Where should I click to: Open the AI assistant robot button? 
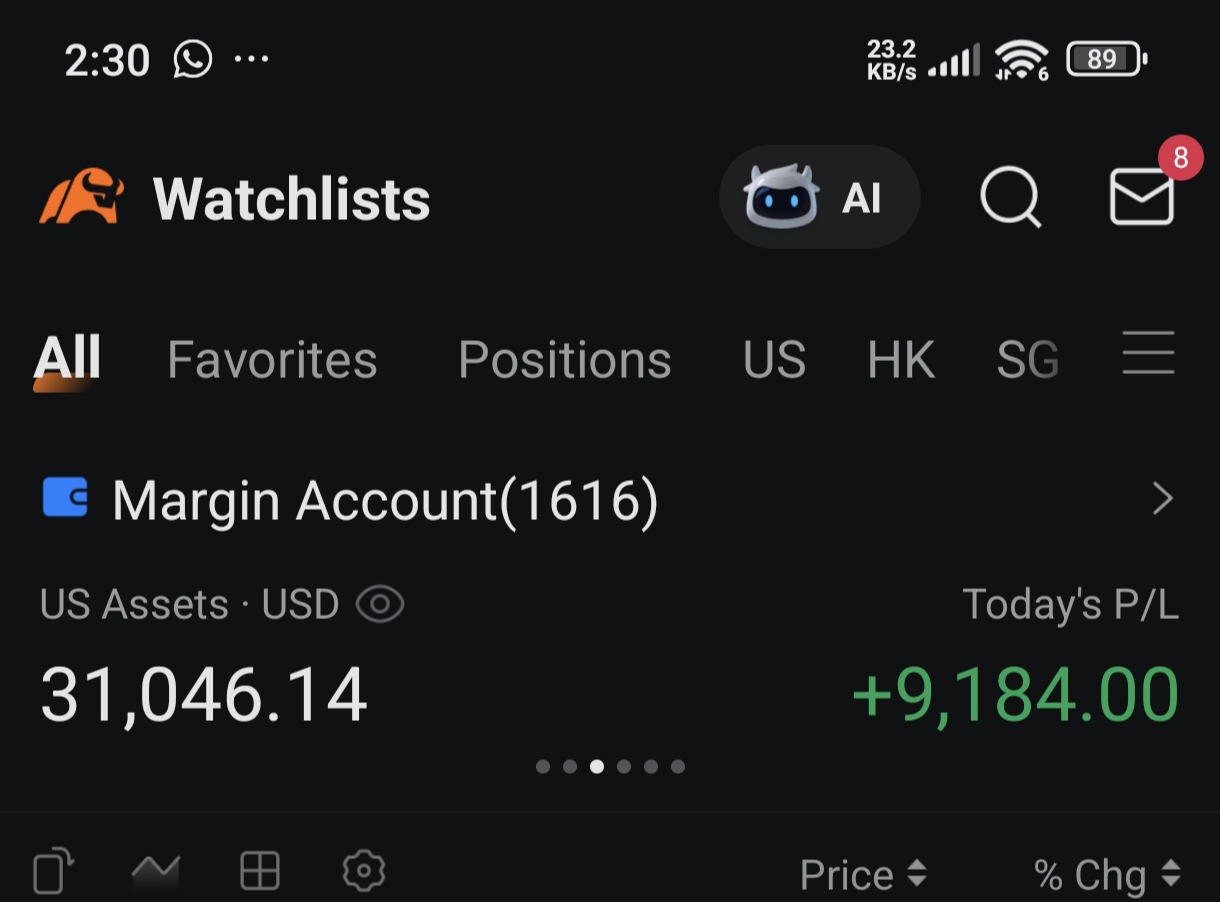tap(819, 197)
